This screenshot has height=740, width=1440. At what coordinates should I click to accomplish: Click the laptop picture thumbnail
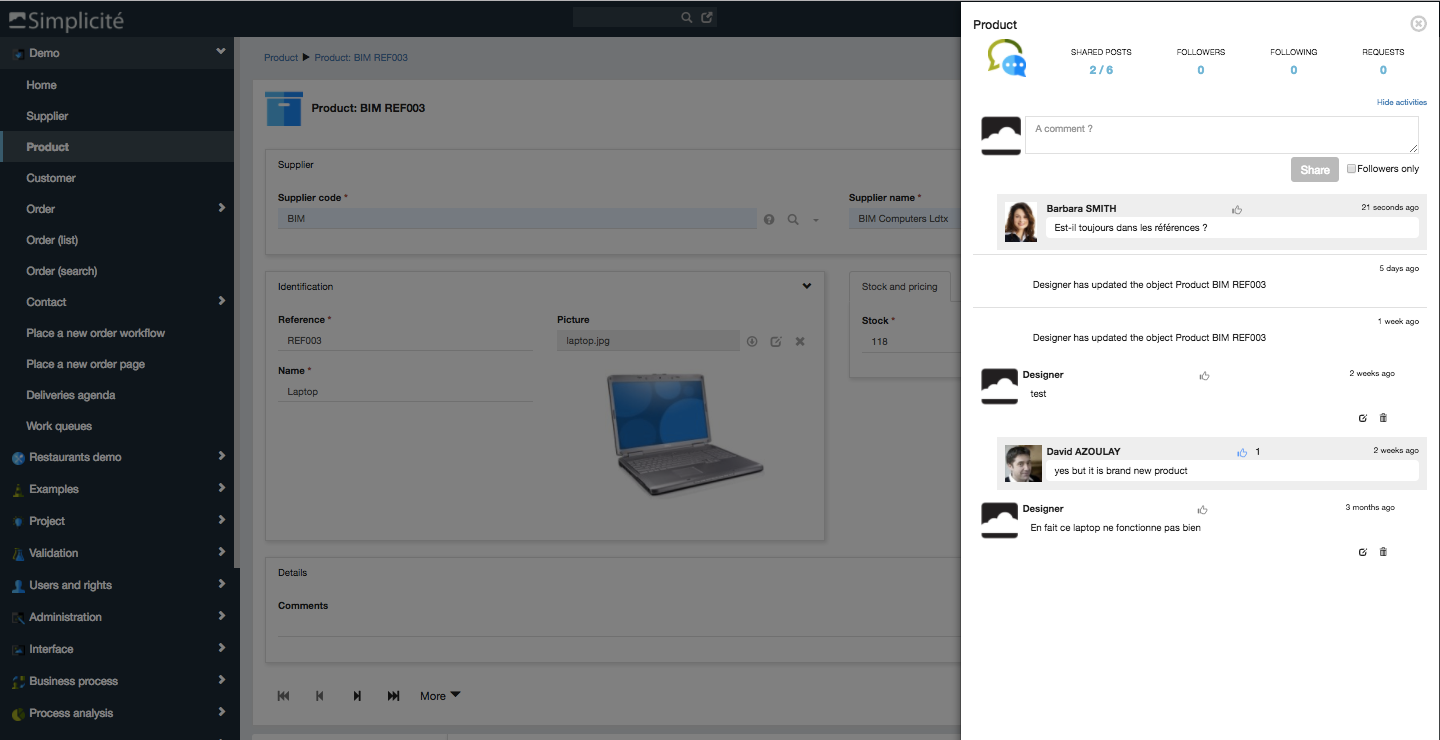(685, 434)
